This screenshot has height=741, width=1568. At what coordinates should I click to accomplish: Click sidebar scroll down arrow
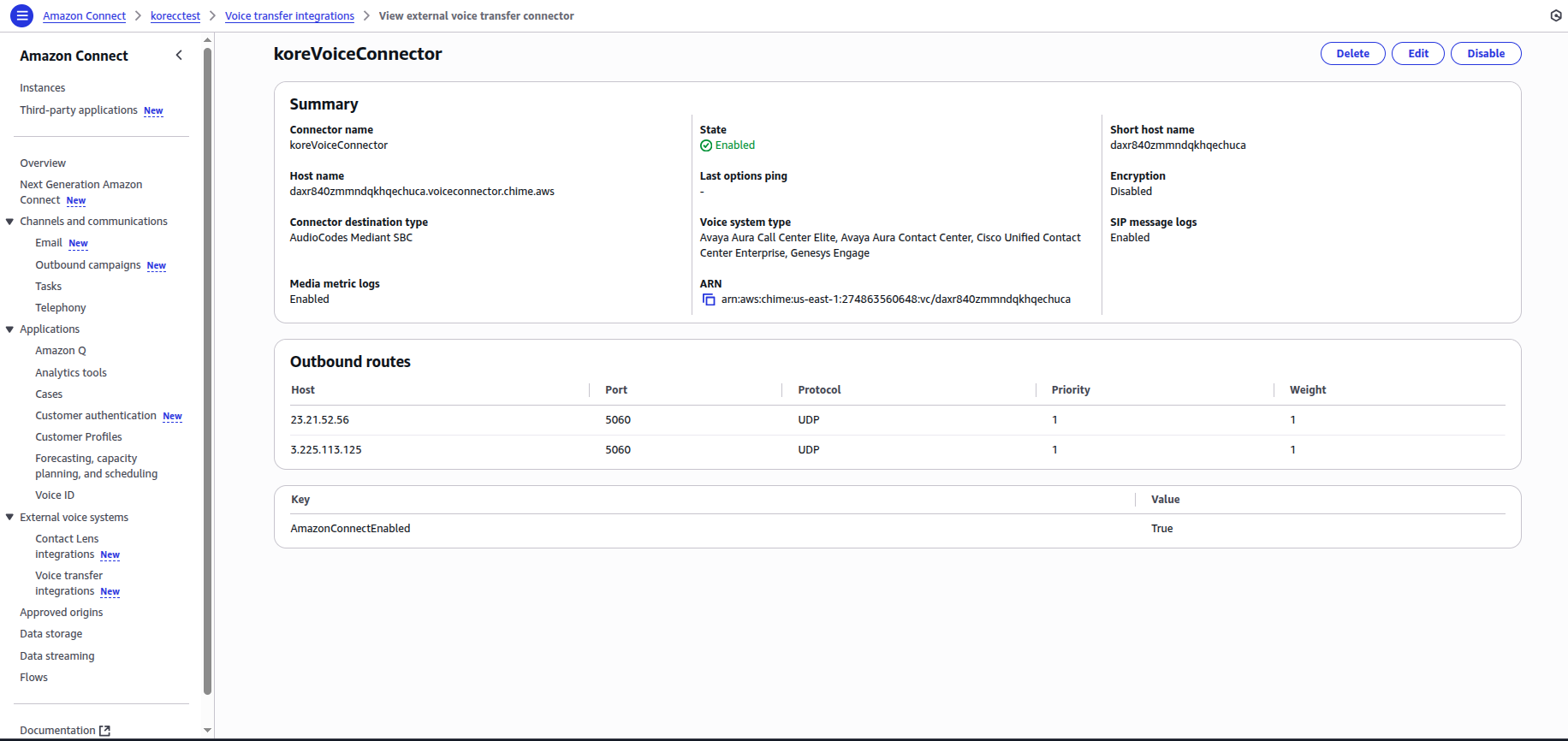coord(207,730)
